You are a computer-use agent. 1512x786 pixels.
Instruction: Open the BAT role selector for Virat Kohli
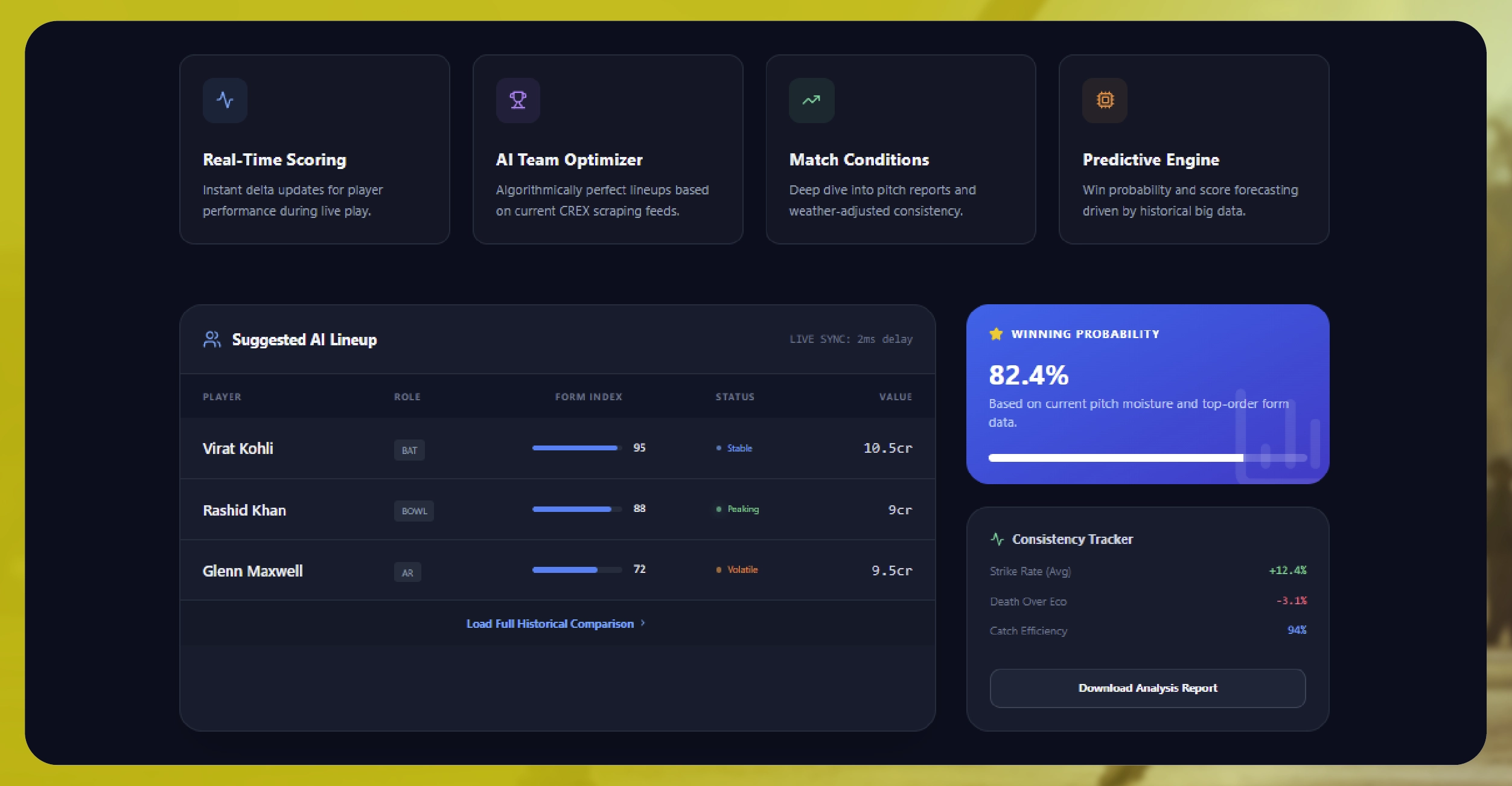click(409, 450)
